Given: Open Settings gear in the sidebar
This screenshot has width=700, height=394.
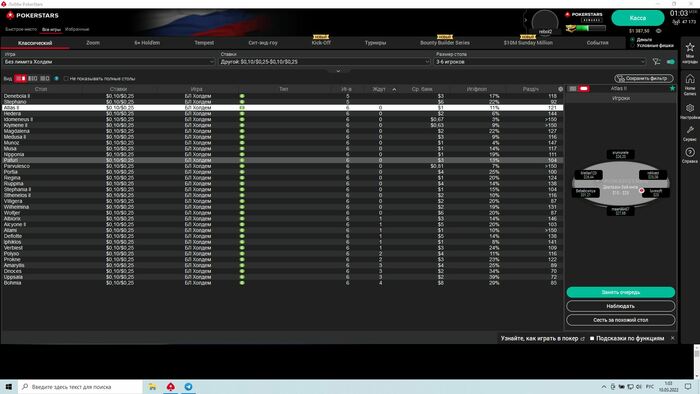Looking at the screenshot, I should [x=690, y=108].
